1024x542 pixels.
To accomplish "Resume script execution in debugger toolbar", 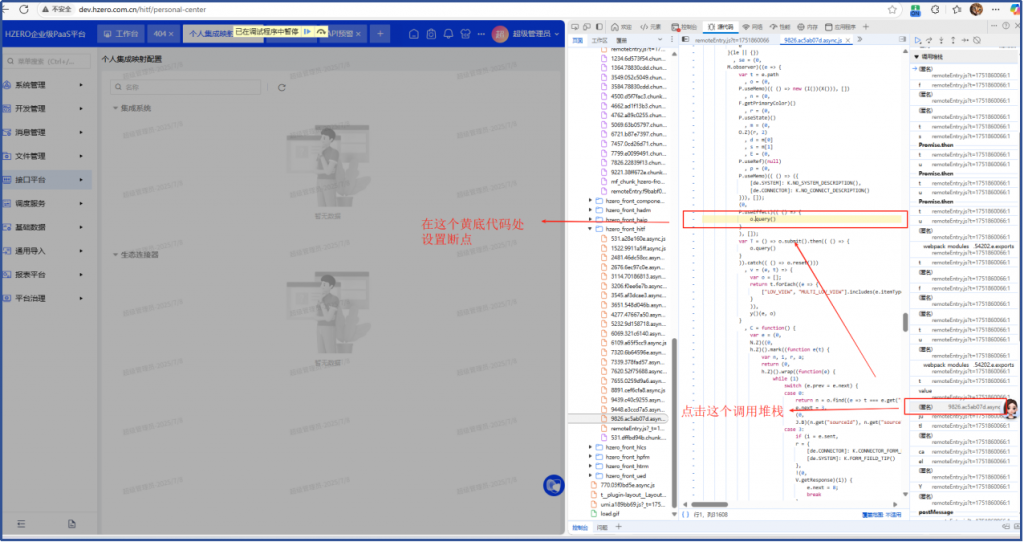I will point(919,41).
